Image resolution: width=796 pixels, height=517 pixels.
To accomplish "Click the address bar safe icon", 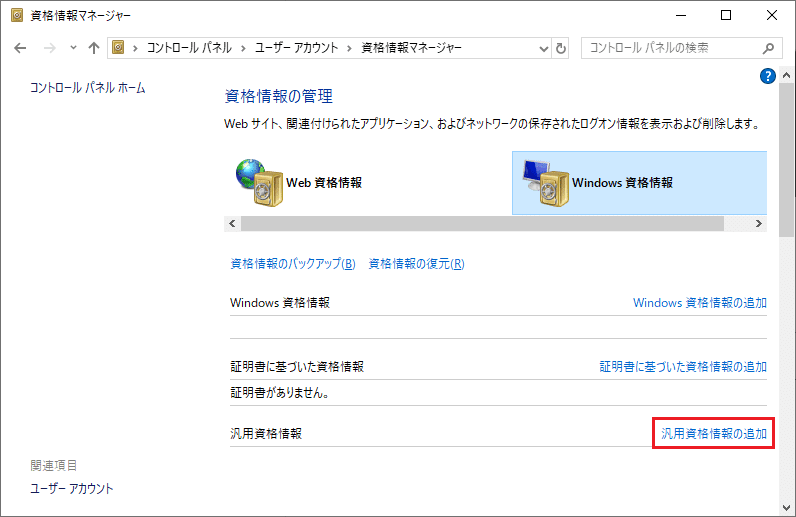I will click(x=118, y=48).
